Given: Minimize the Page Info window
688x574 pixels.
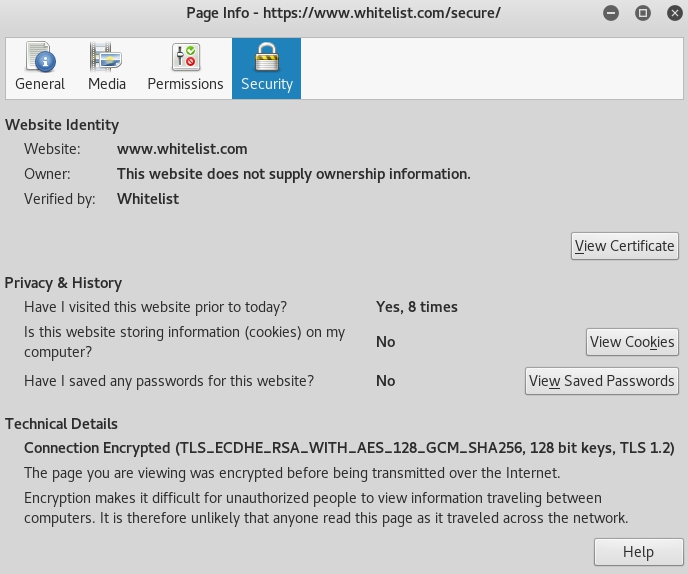Looking at the screenshot, I should [611, 13].
